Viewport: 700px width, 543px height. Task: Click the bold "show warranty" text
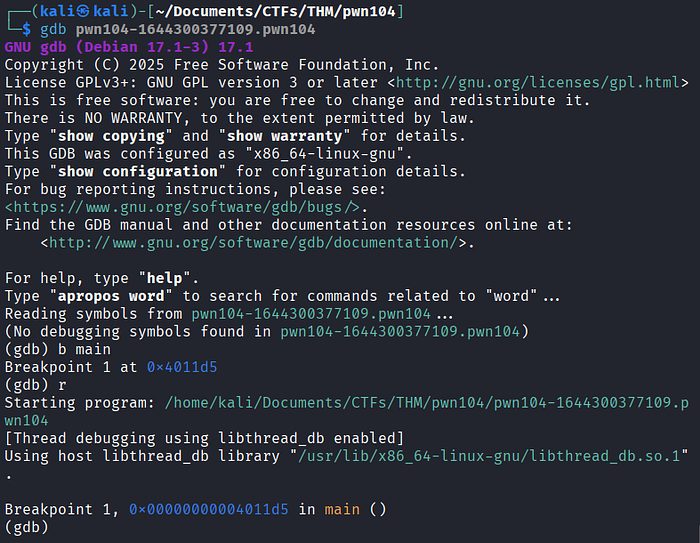284,136
